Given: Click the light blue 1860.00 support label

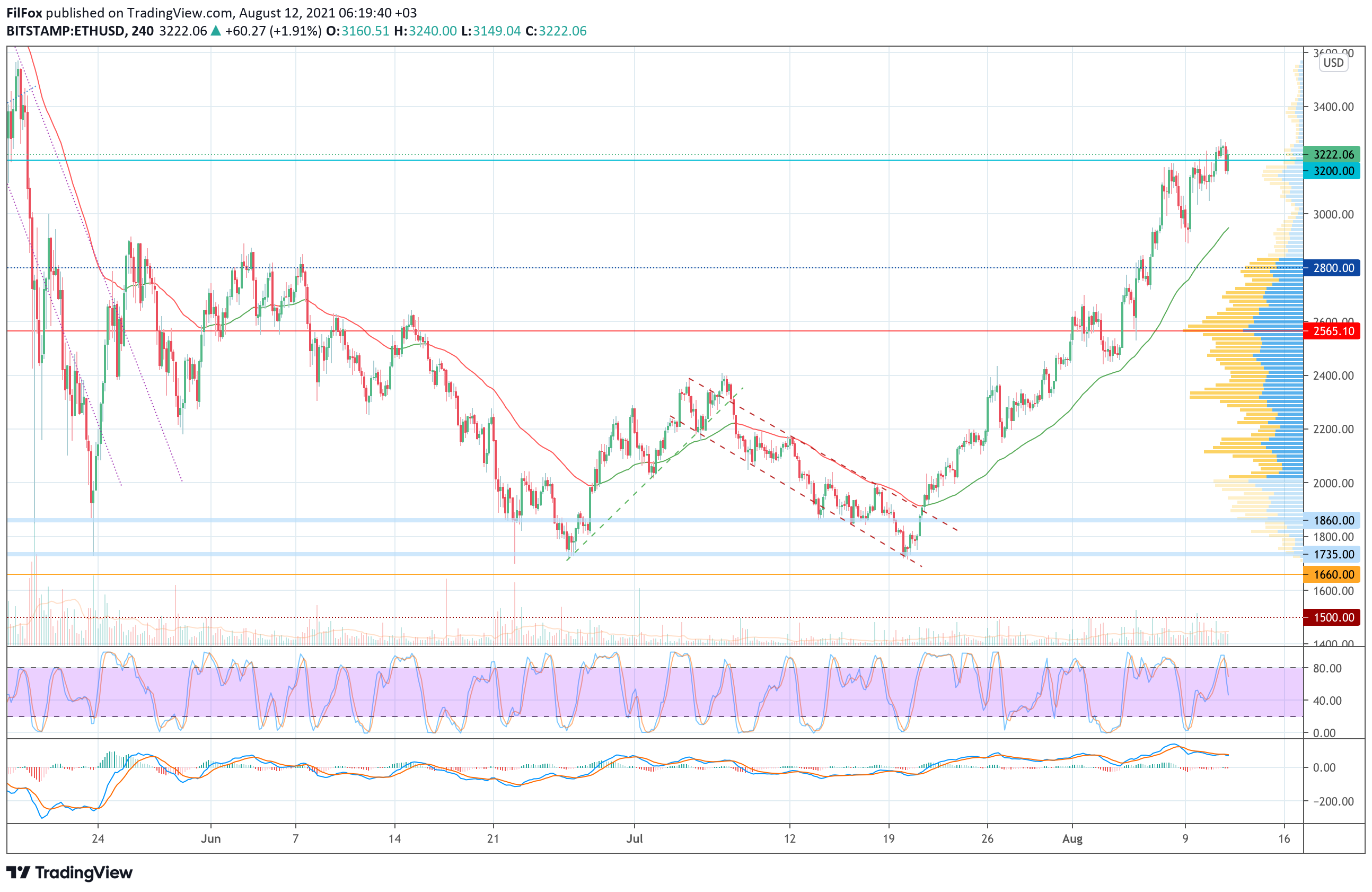Looking at the screenshot, I should (1333, 521).
